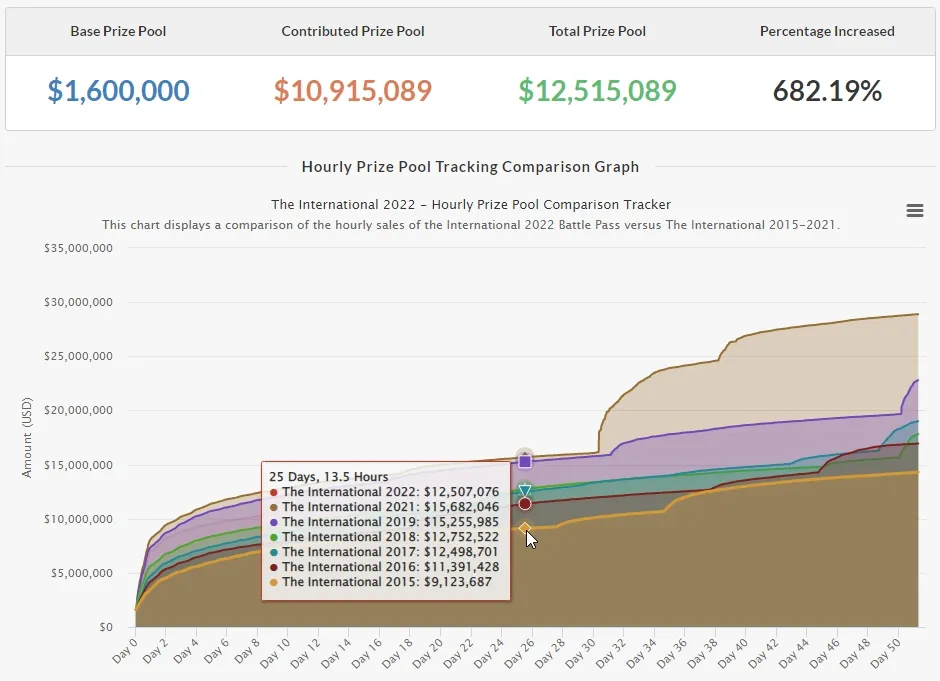Image resolution: width=940 pixels, height=681 pixels.
Task: Click the orange diamond marker for International 2015
Action: pyautogui.click(x=525, y=528)
